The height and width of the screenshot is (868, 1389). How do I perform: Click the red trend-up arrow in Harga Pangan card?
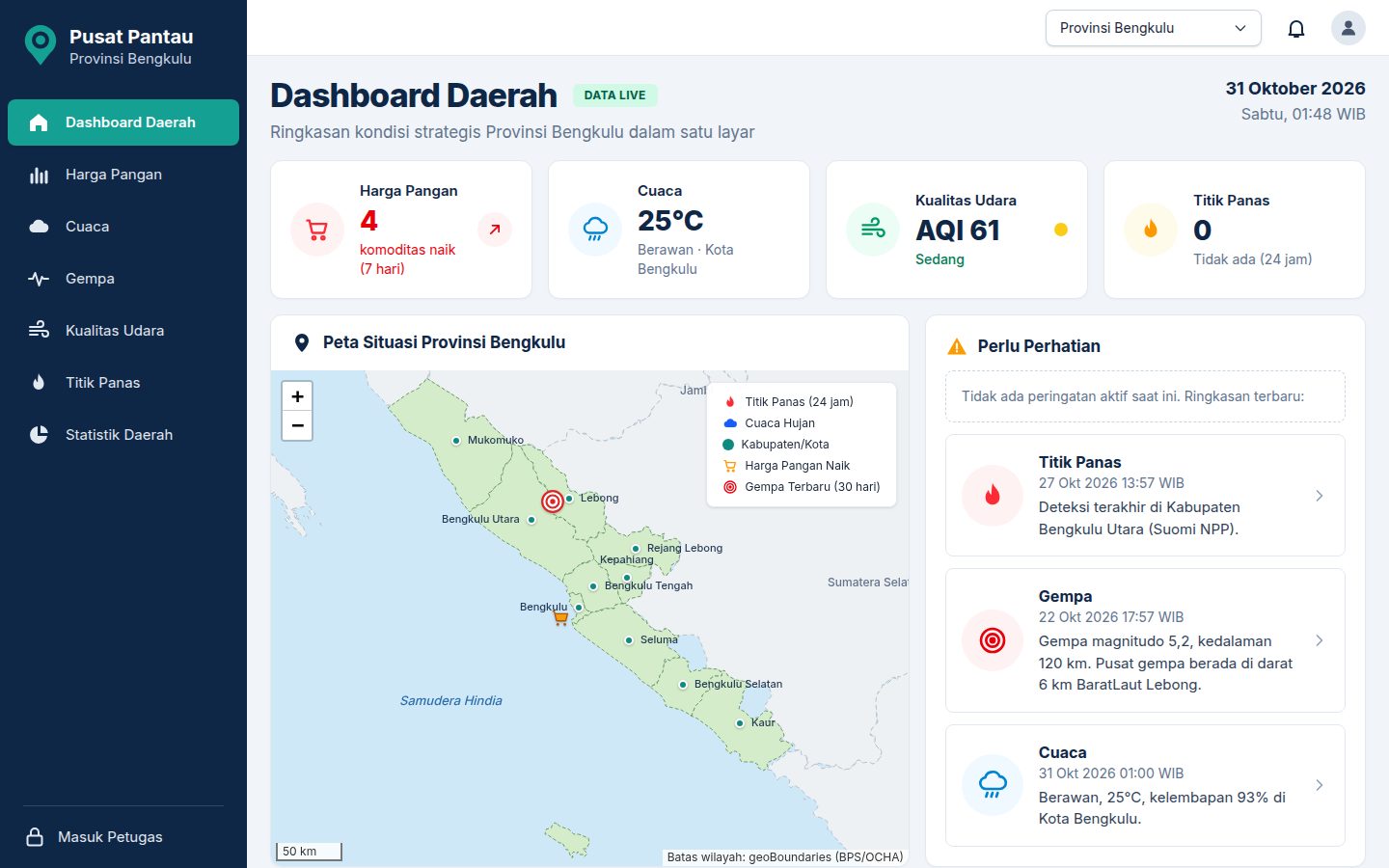[495, 230]
